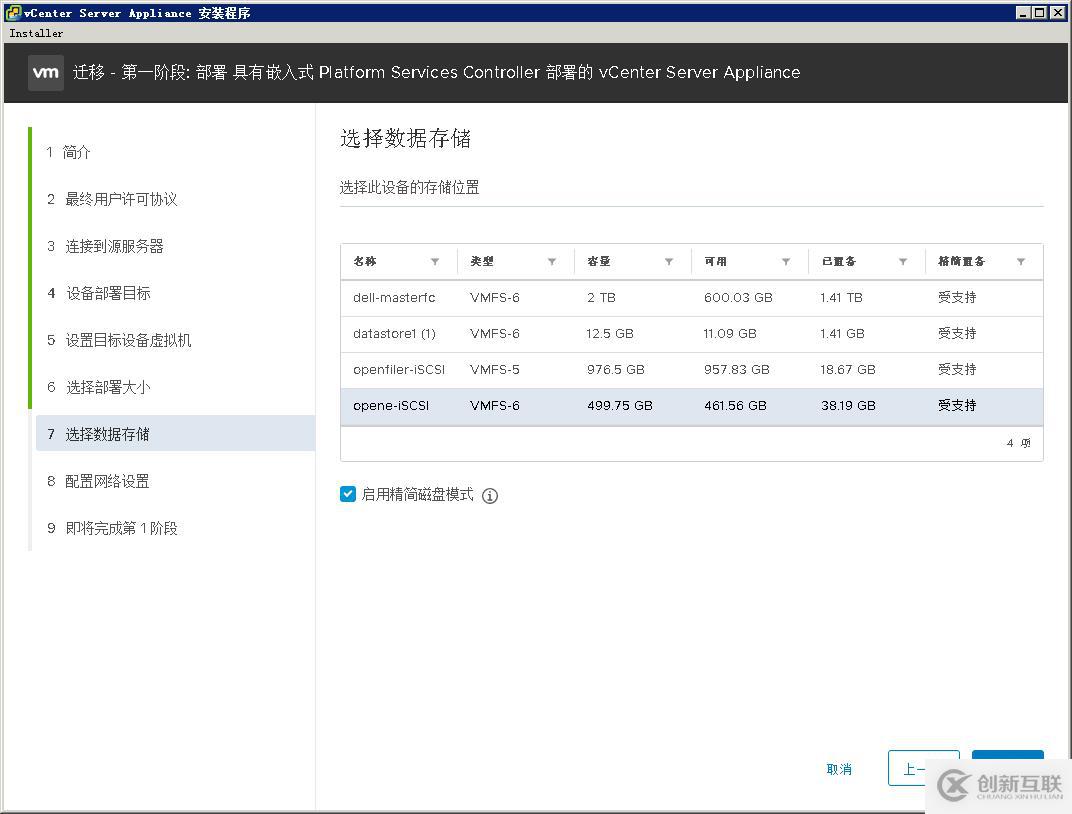Sort by the 已置备 column header
This screenshot has height=814, width=1072.
pyautogui.click(x=839, y=261)
